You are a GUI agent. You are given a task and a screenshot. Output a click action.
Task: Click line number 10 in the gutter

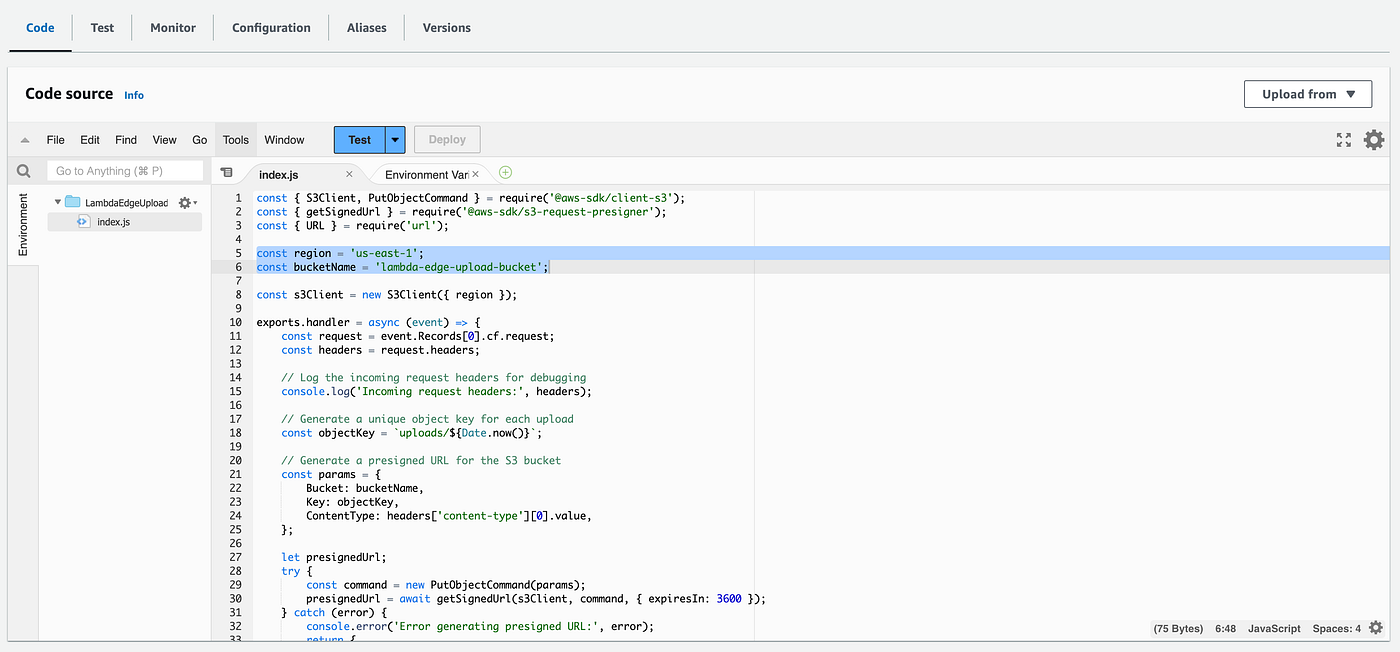pos(235,323)
